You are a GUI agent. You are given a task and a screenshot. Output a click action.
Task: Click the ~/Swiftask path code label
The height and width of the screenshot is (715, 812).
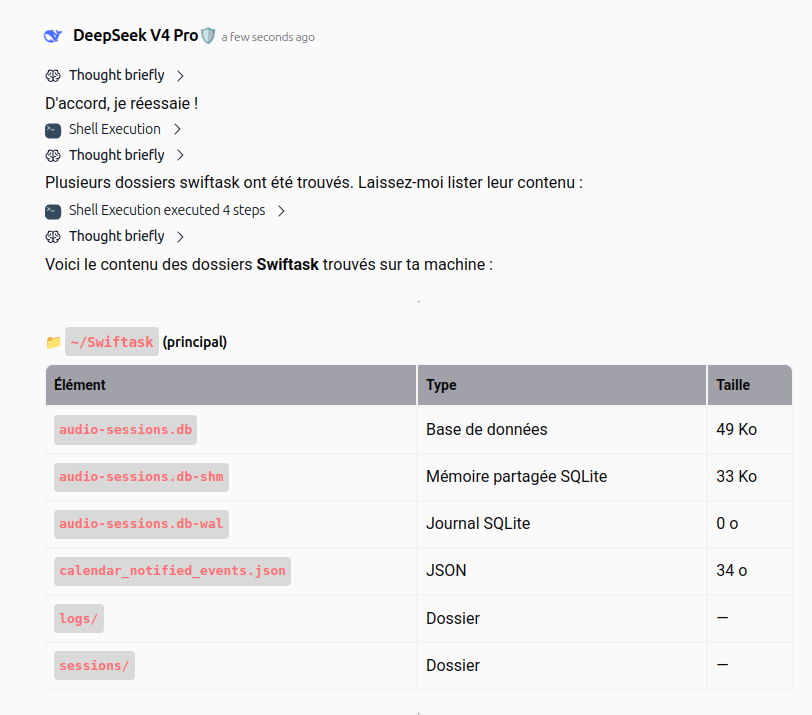[x=112, y=342]
